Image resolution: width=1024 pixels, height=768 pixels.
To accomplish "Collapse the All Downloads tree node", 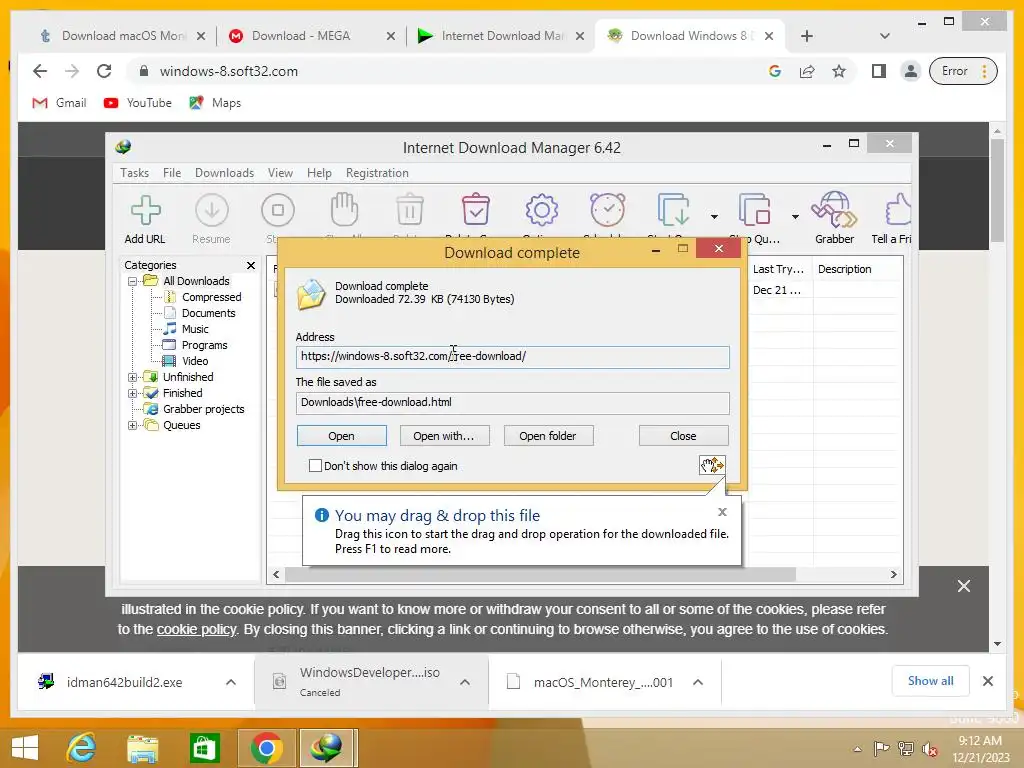I will pyautogui.click(x=133, y=281).
